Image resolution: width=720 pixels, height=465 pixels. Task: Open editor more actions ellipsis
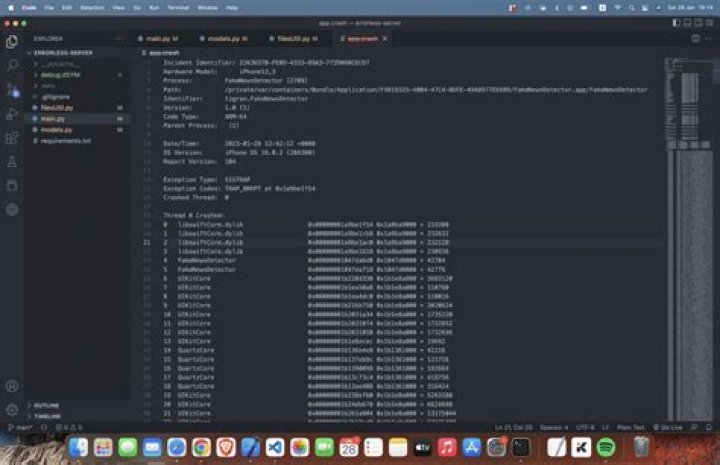click(709, 39)
